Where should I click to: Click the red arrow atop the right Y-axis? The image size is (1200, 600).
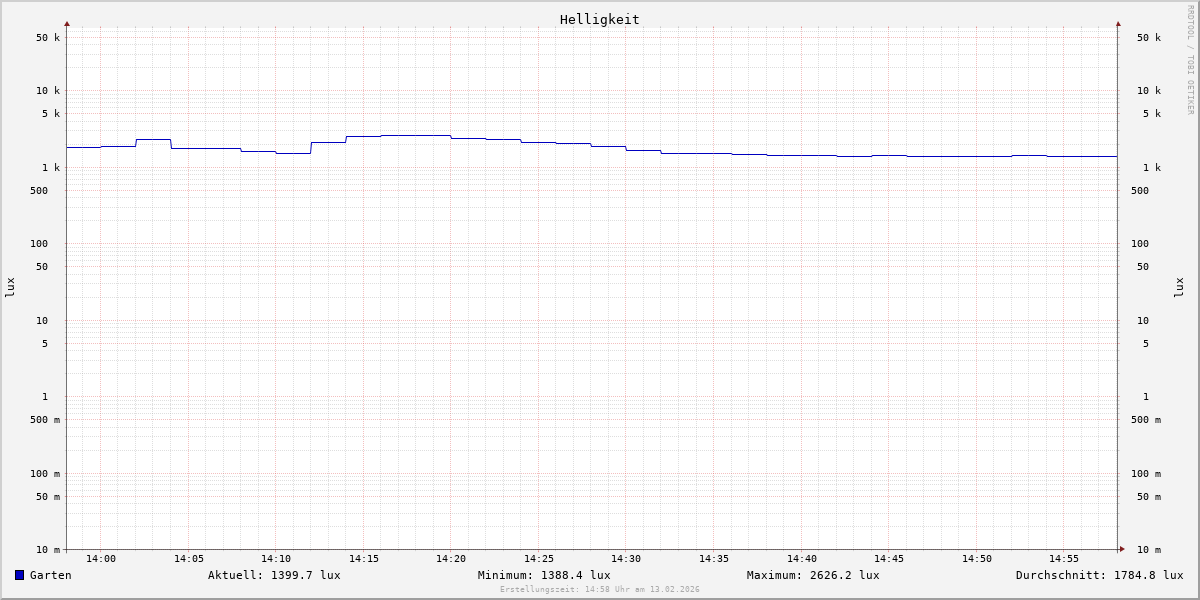point(1118,23)
